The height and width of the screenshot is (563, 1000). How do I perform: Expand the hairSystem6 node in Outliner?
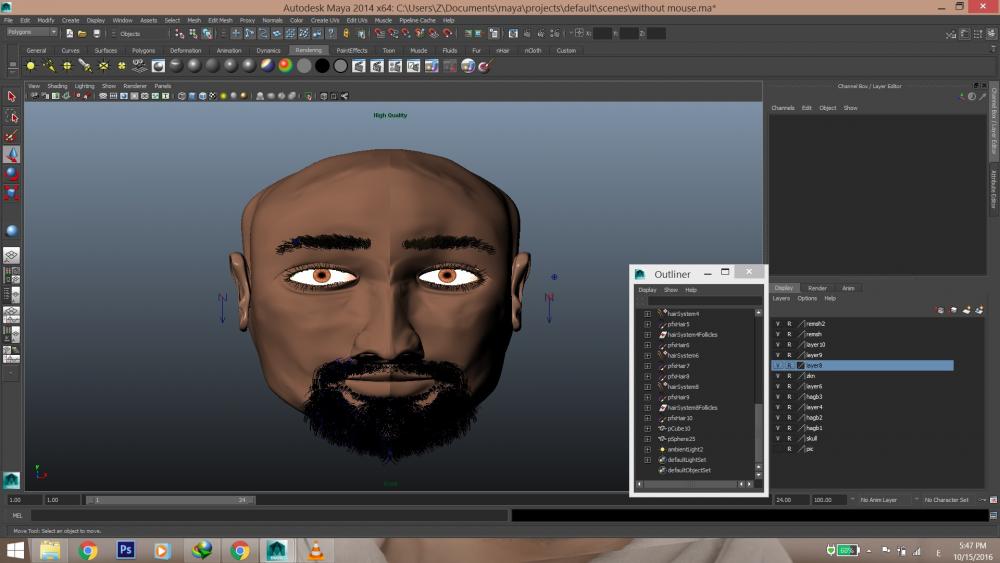click(647, 356)
